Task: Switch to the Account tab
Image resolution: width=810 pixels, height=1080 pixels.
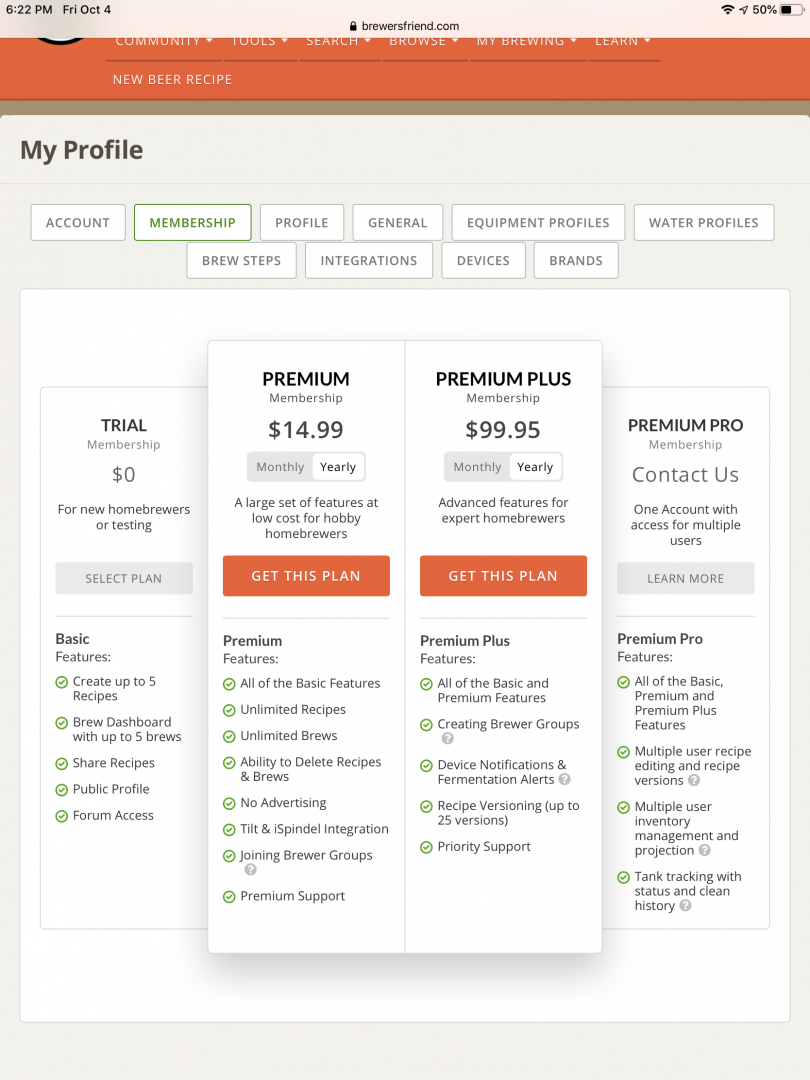Action: [x=78, y=222]
